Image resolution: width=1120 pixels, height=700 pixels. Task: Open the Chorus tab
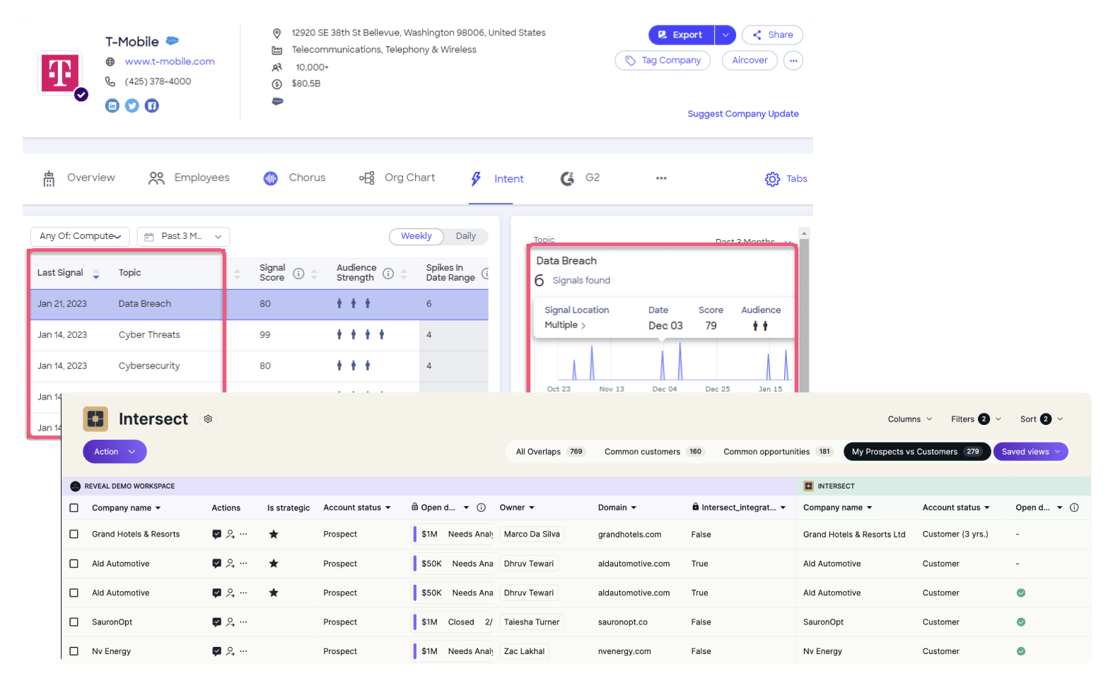coord(294,178)
